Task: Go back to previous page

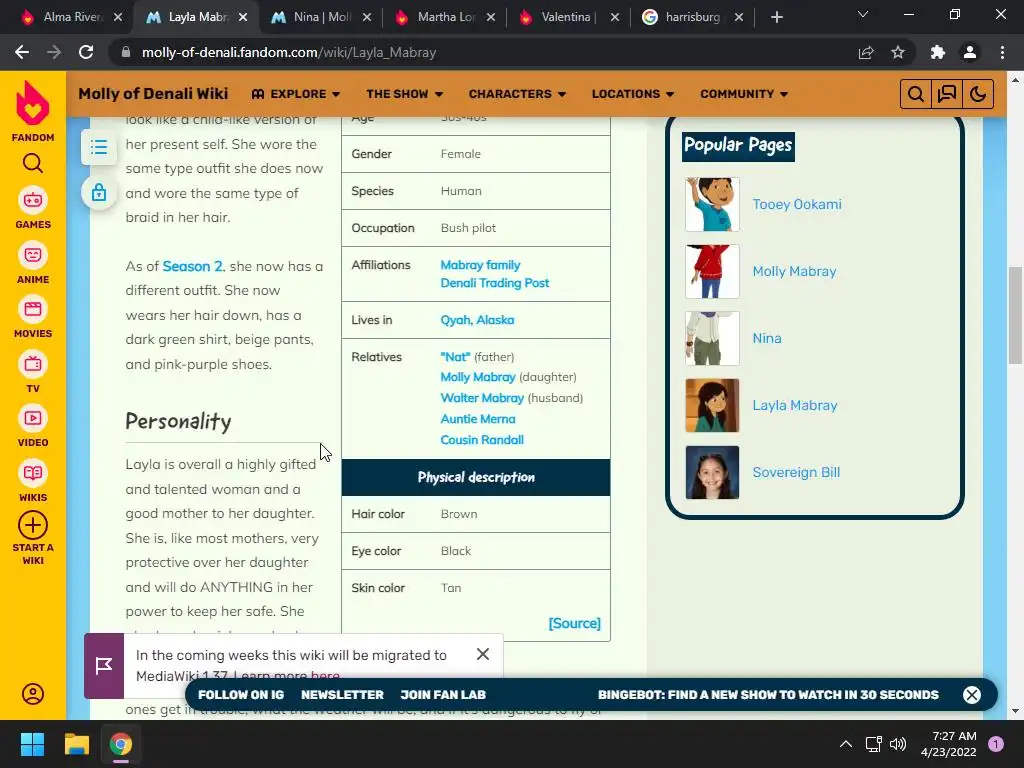Action: point(22,52)
